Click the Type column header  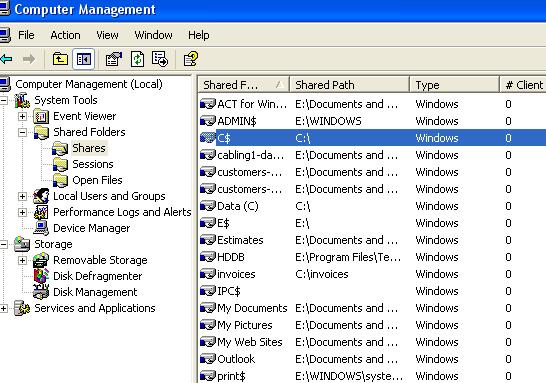point(454,85)
